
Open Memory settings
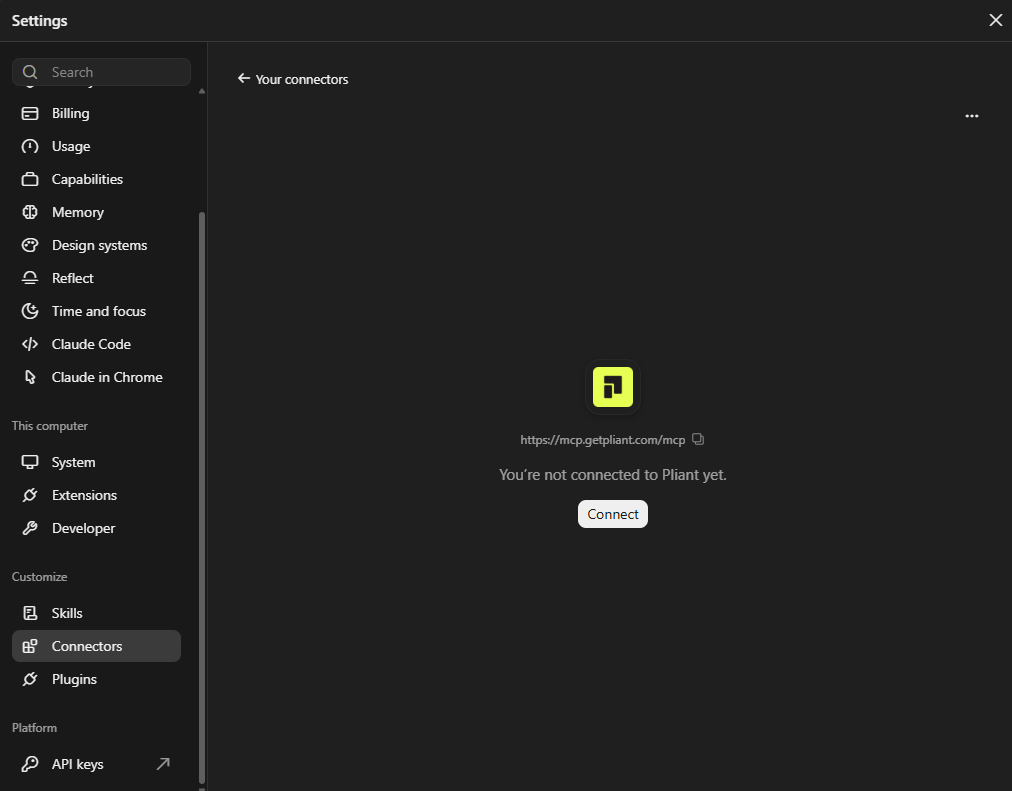coord(96,212)
